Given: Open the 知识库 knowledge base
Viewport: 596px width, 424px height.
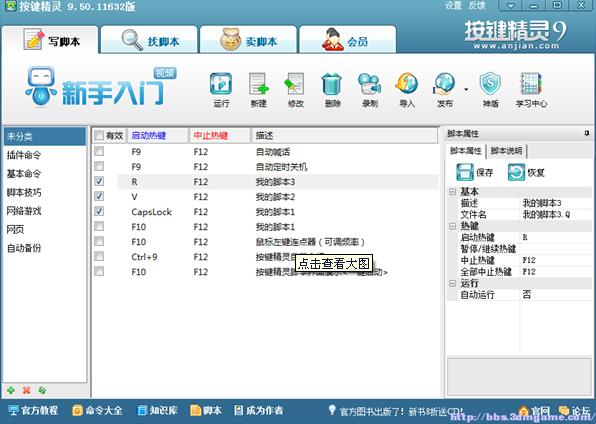Looking at the screenshot, I should tap(157, 410).
